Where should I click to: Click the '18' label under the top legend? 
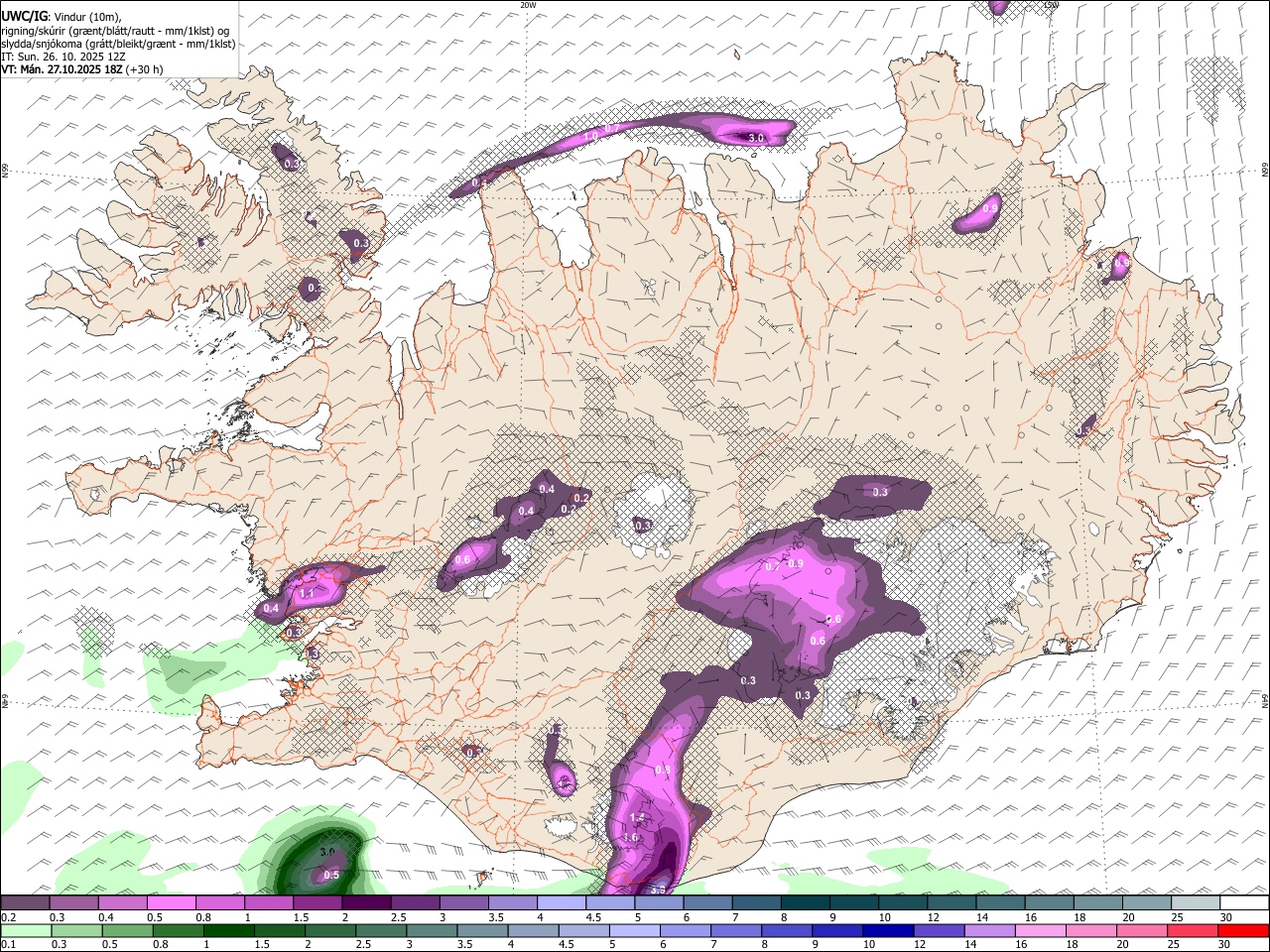(1079, 917)
